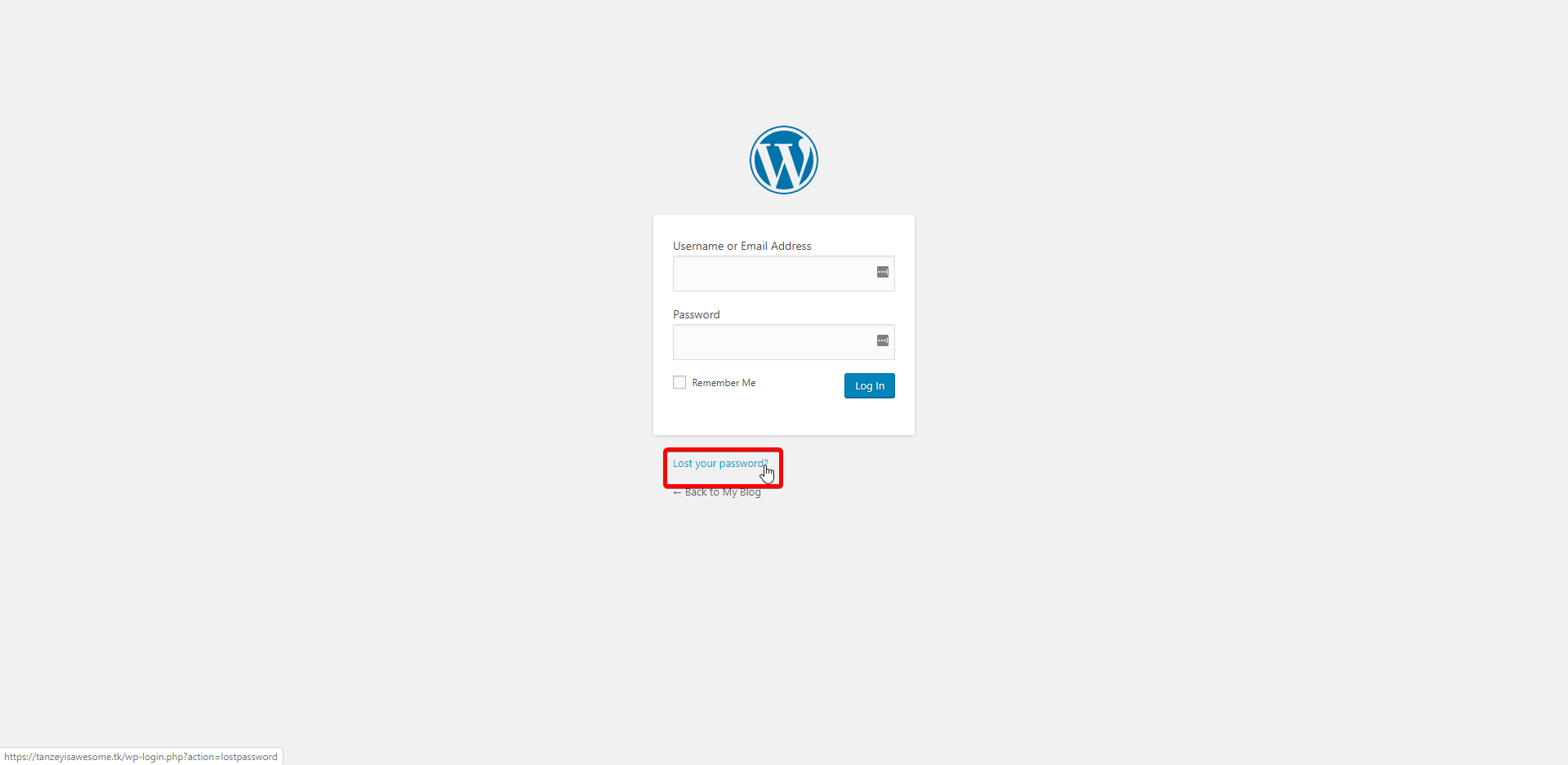Click the red highlight box around lost password
1568x765 pixels.
(723, 468)
